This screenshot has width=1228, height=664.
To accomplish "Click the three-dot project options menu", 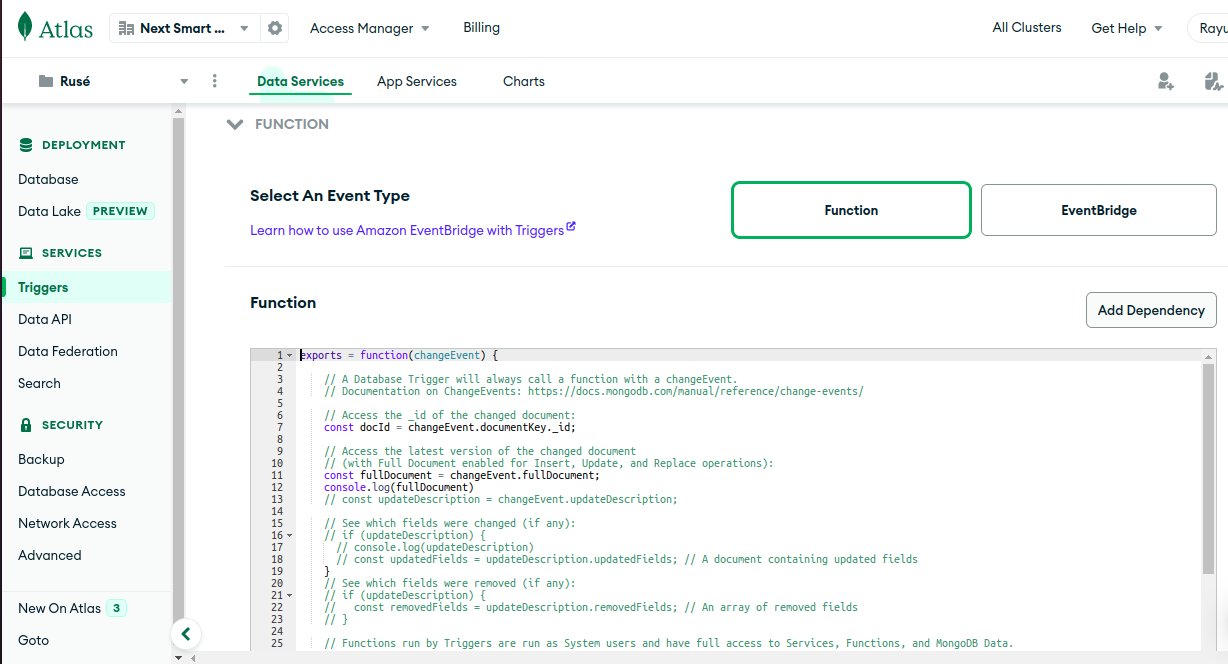I will coord(214,81).
